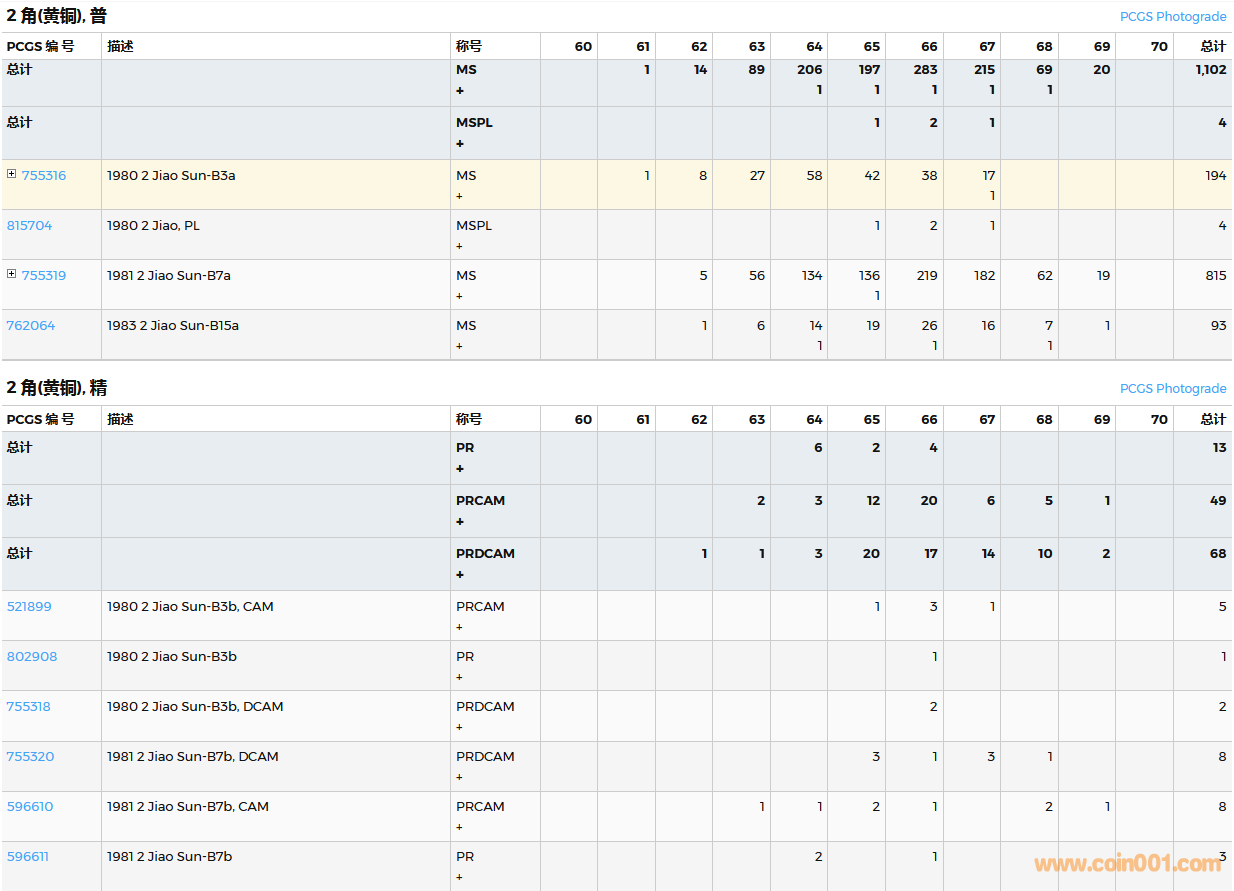Click PCGS Photograde link in the 普 section
Viewport: 1234px width, 891px height.
[1172, 17]
